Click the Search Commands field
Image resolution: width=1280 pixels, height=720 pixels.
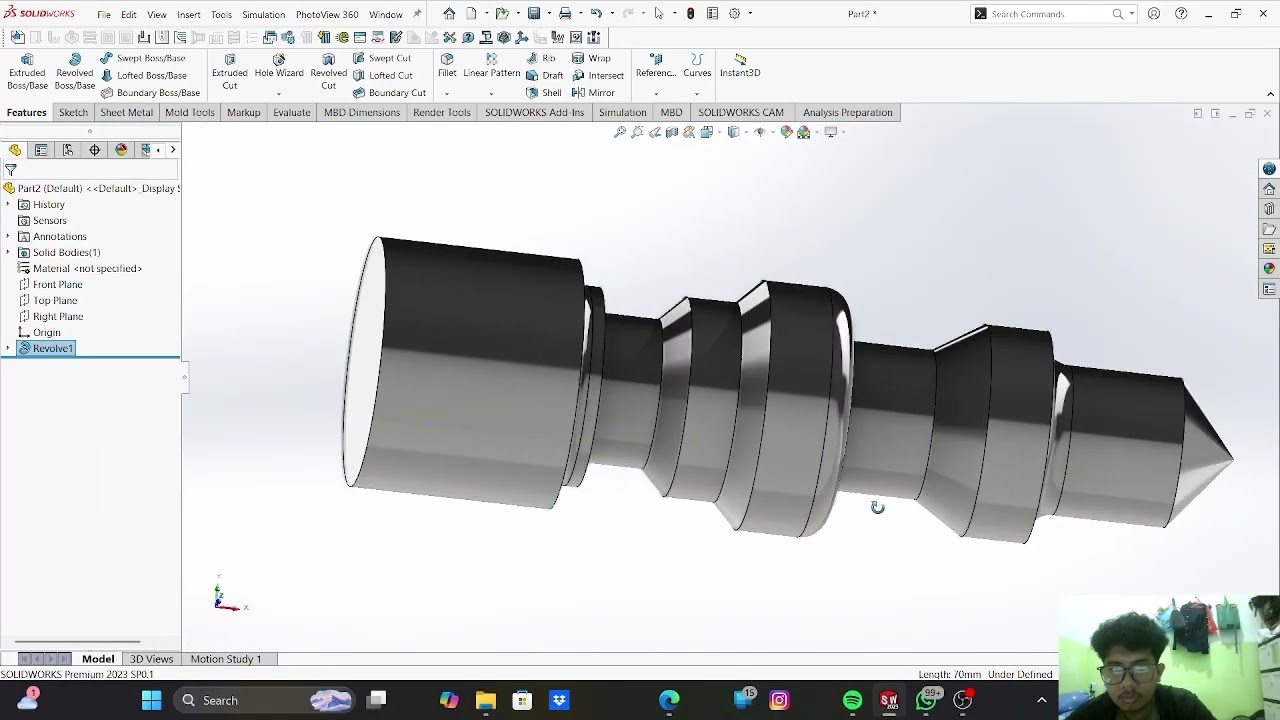pos(1050,14)
